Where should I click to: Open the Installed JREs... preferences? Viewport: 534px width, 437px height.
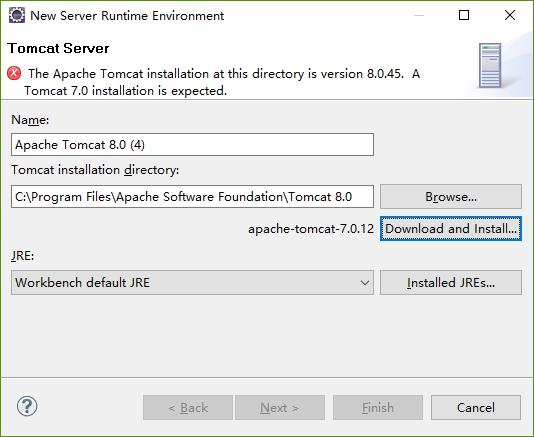click(x=451, y=283)
